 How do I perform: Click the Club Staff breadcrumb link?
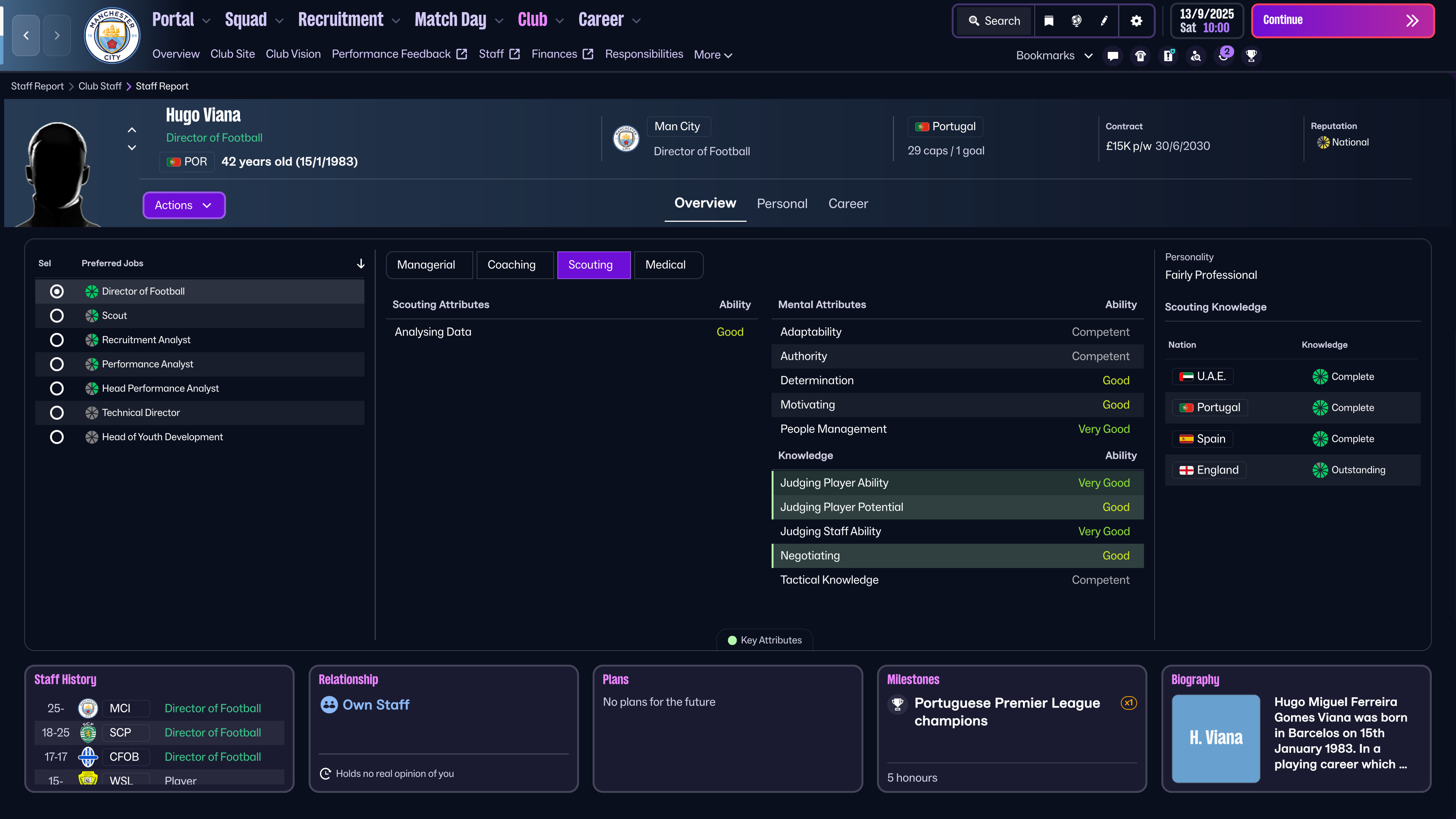99,86
